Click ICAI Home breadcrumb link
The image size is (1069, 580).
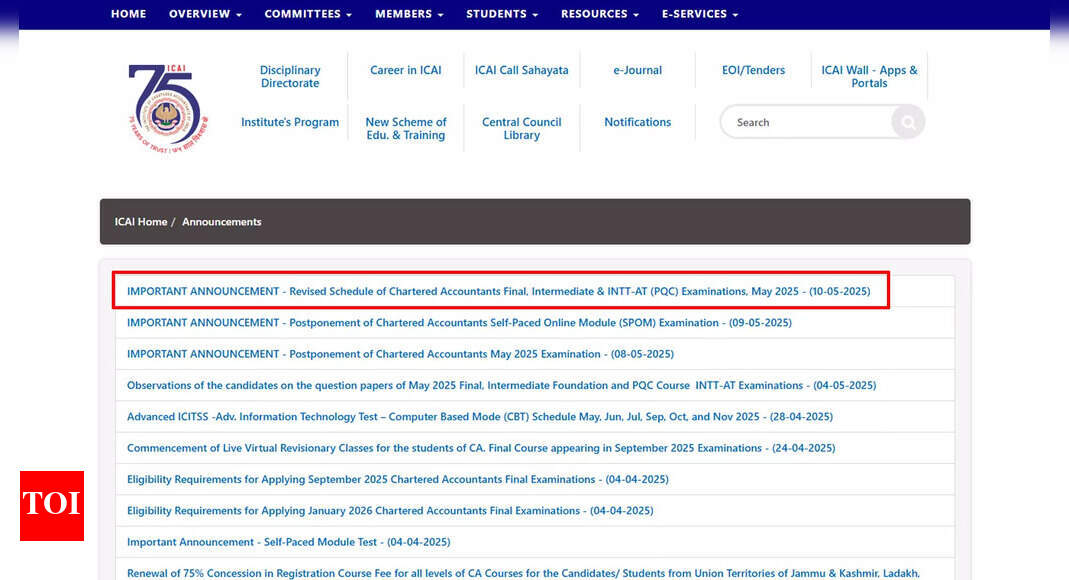[141, 222]
